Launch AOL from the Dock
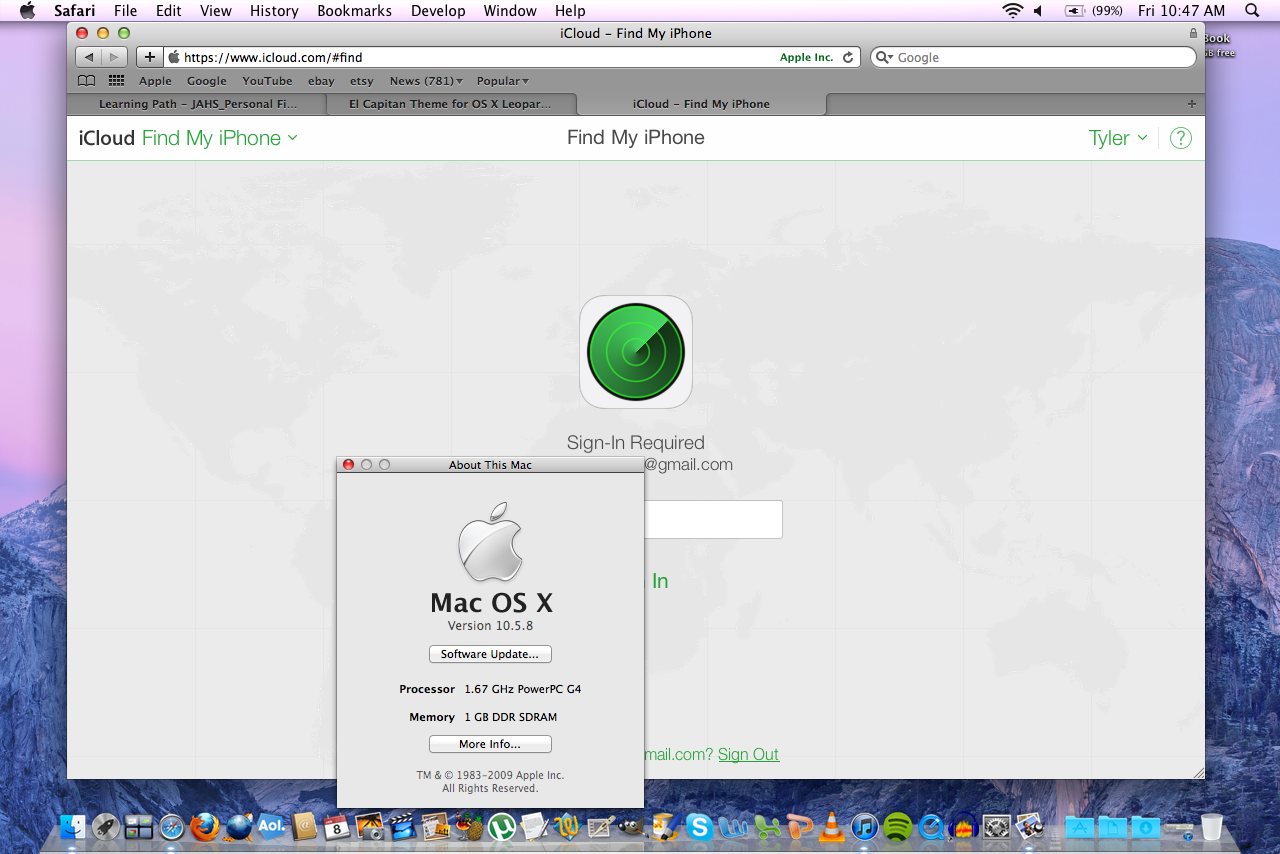This screenshot has width=1280, height=854. [271, 827]
